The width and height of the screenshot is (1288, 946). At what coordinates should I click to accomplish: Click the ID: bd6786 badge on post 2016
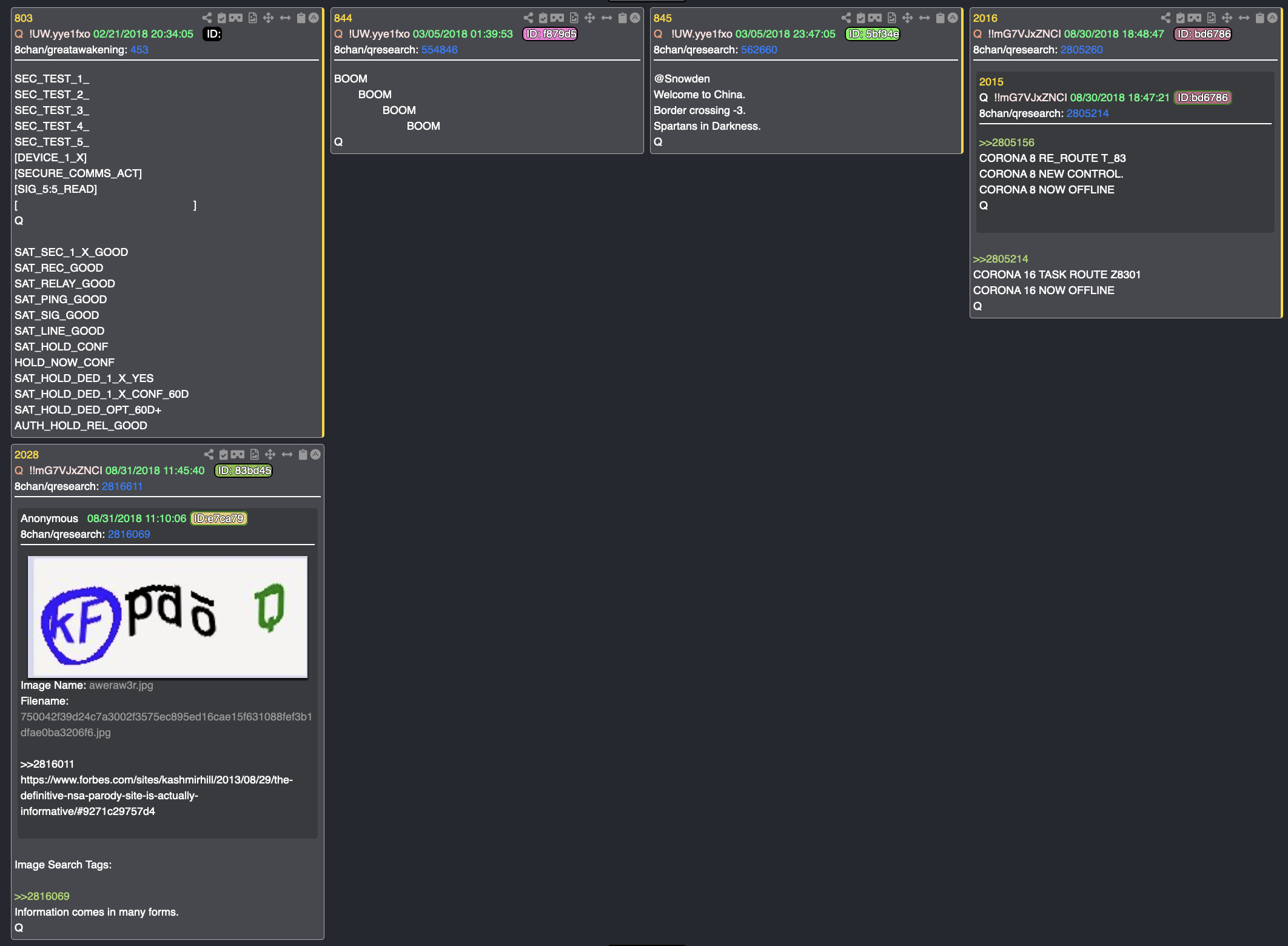(1203, 34)
